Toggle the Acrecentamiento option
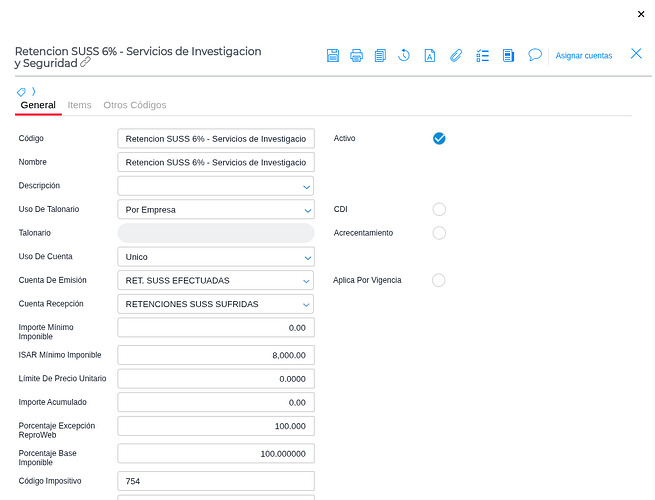Image resolution: width=655 pixels, height=500 pixels. click(x=439, y=233)
